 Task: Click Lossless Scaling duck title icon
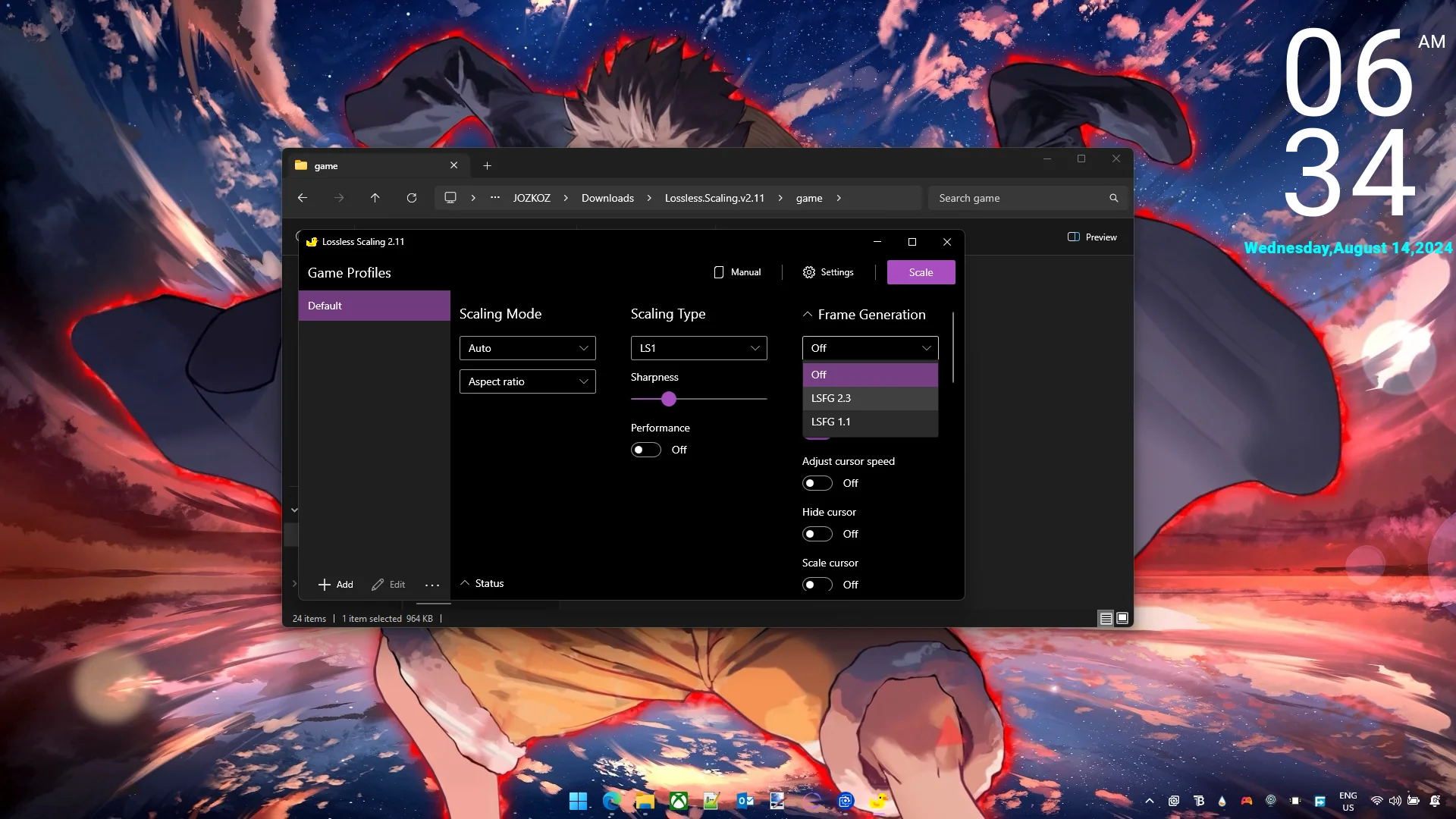tap(311, 242)
